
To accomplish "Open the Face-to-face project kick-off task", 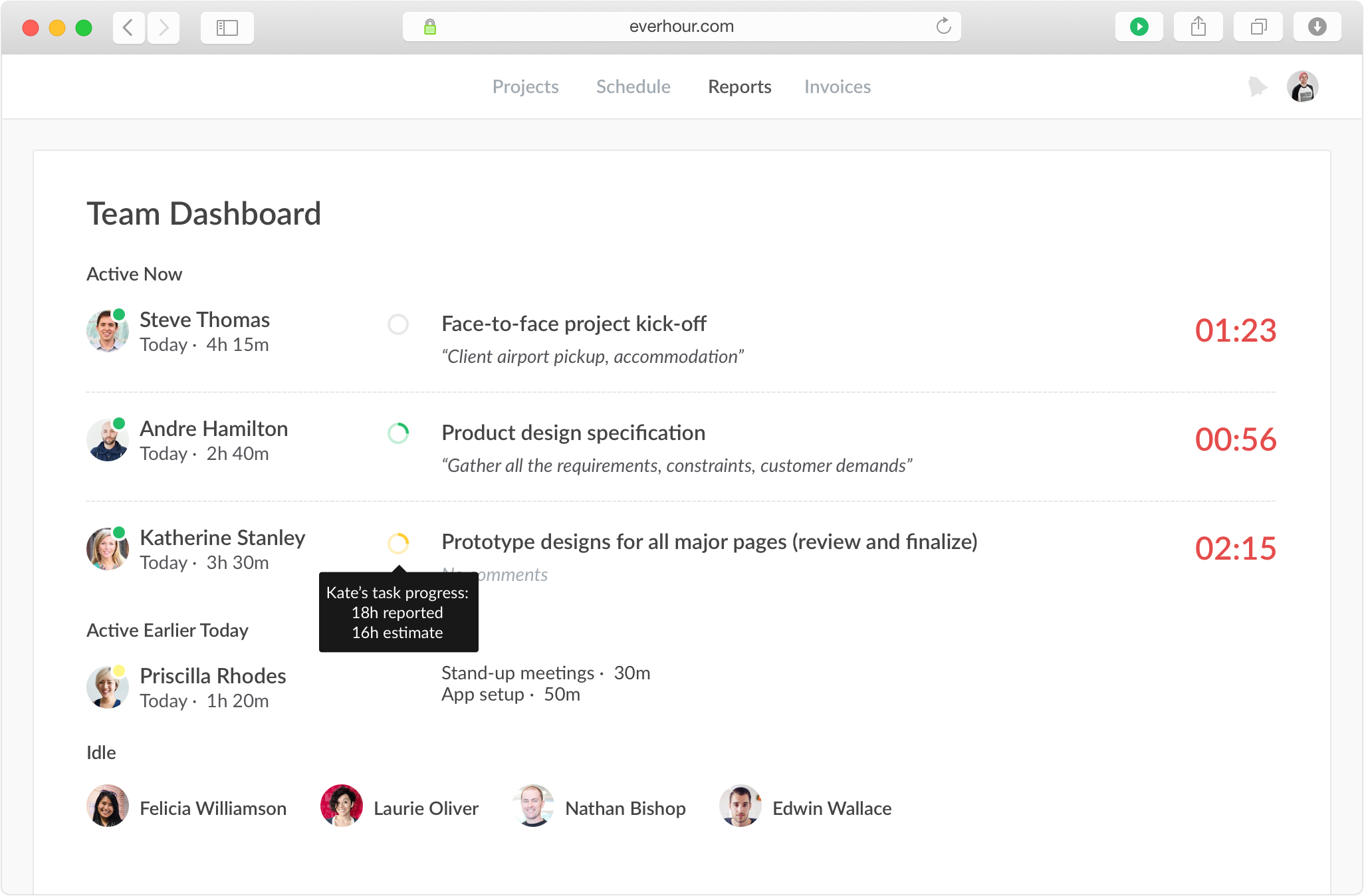I will click(574, 324).
